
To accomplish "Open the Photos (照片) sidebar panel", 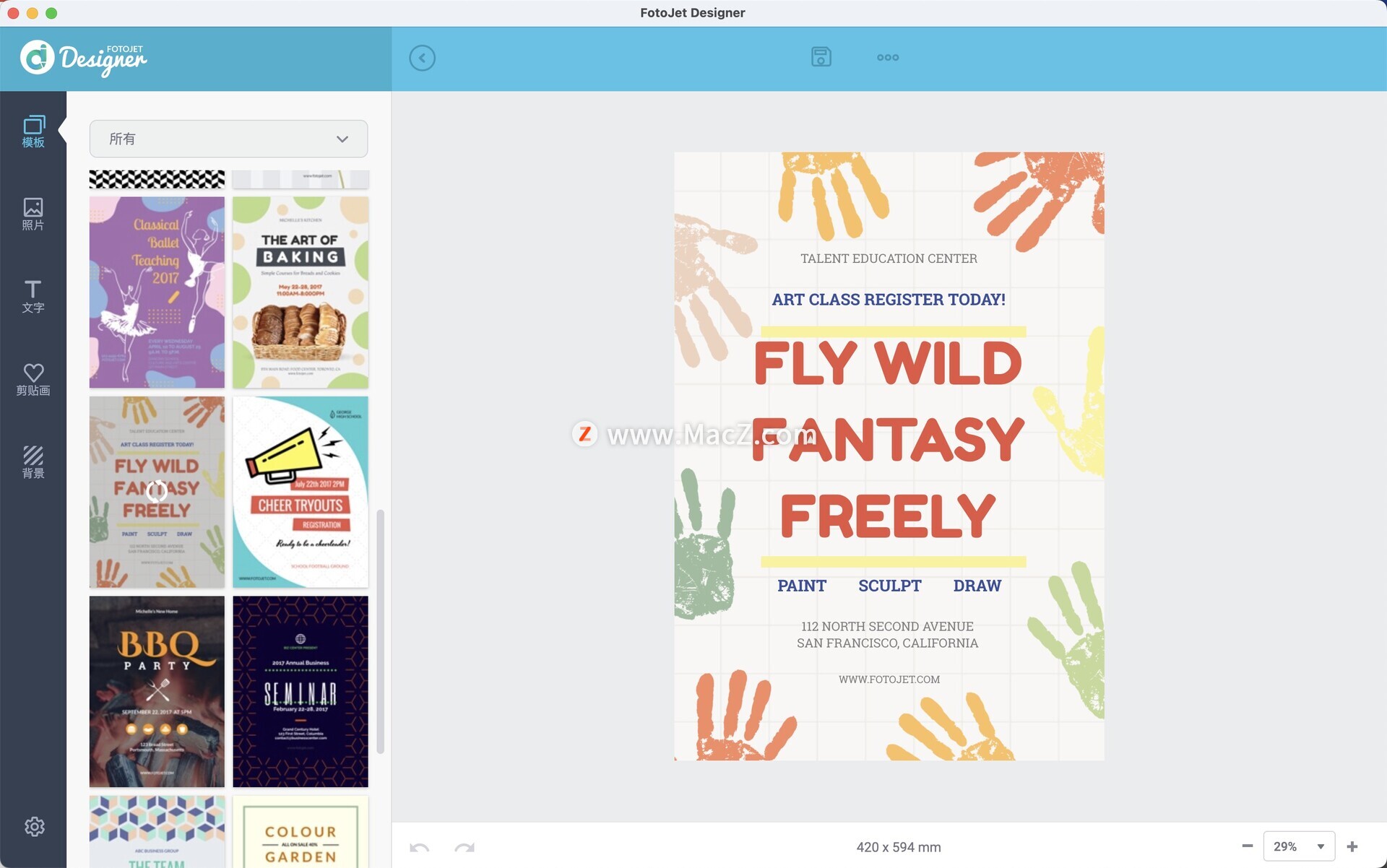I will 33,214.
